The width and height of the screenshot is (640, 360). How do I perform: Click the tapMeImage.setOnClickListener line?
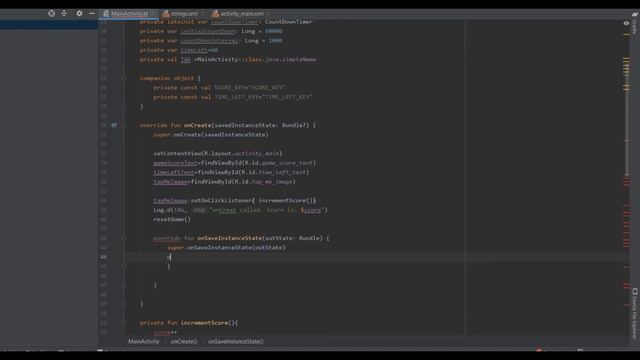coord(235,200)
